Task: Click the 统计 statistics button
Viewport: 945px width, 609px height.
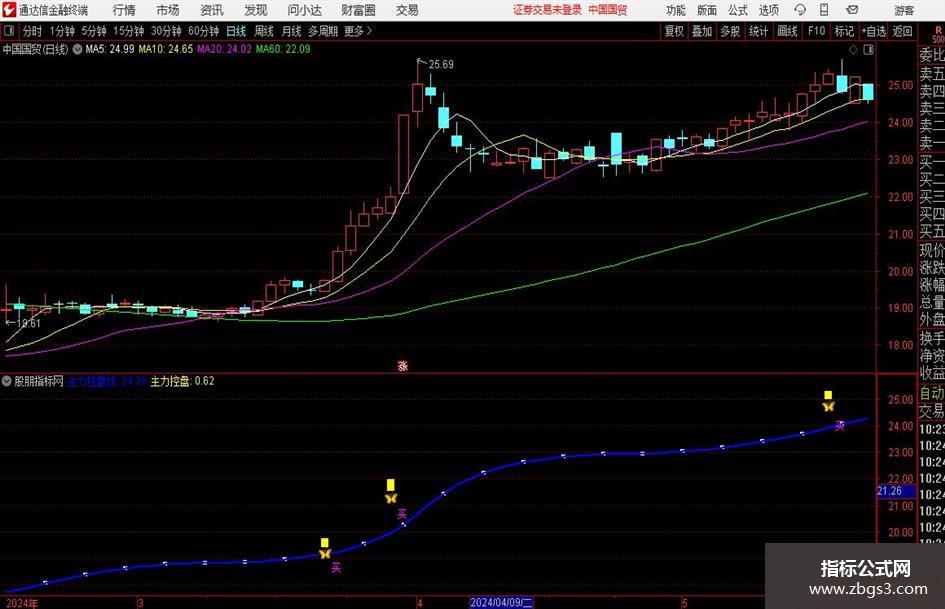Action: [x=758, y=31]
